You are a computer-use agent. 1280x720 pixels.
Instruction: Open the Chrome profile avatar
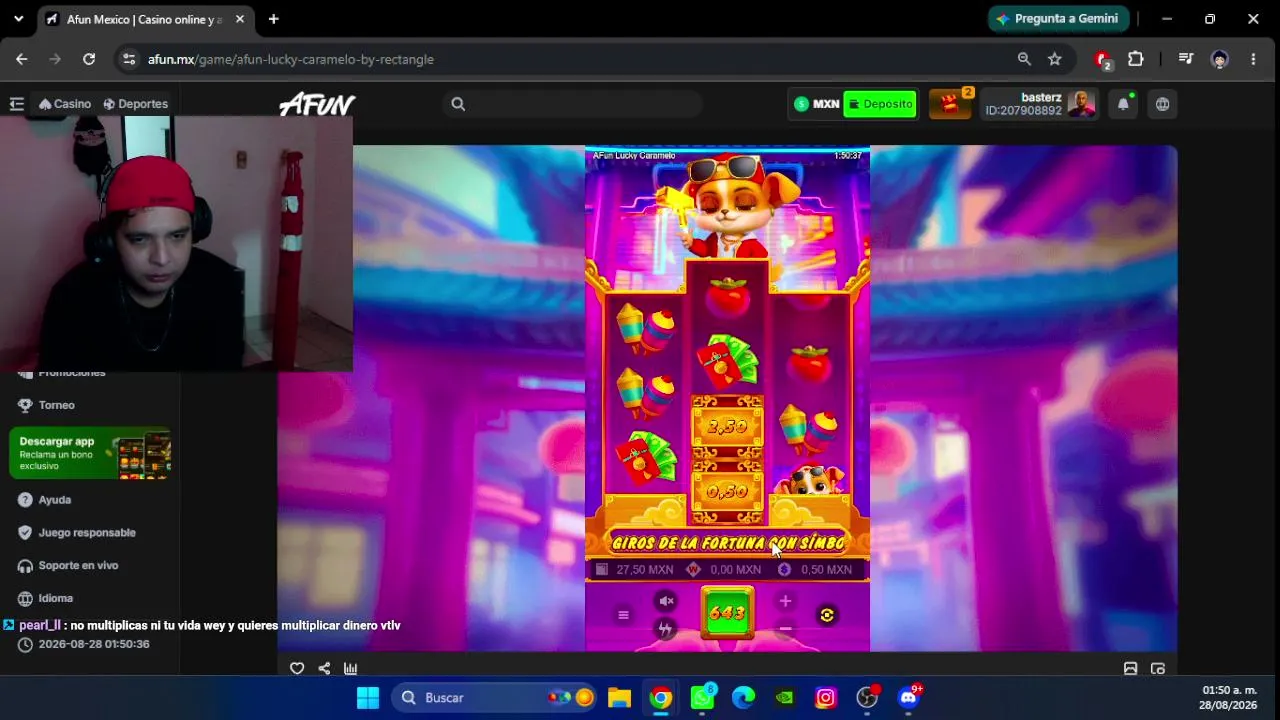coord(1219,59)
